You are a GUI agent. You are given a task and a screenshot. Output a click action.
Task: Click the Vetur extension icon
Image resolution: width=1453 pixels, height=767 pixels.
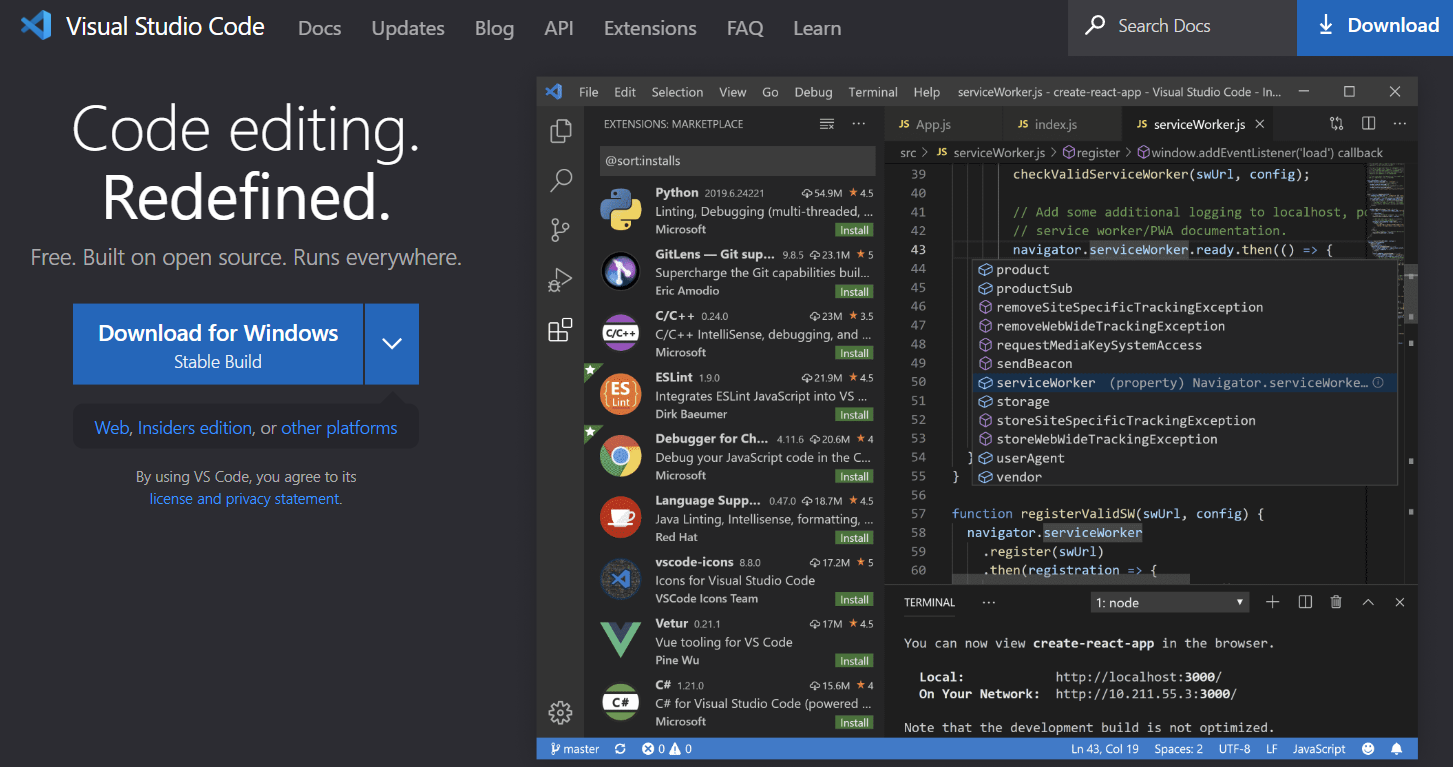pos(620,640)
